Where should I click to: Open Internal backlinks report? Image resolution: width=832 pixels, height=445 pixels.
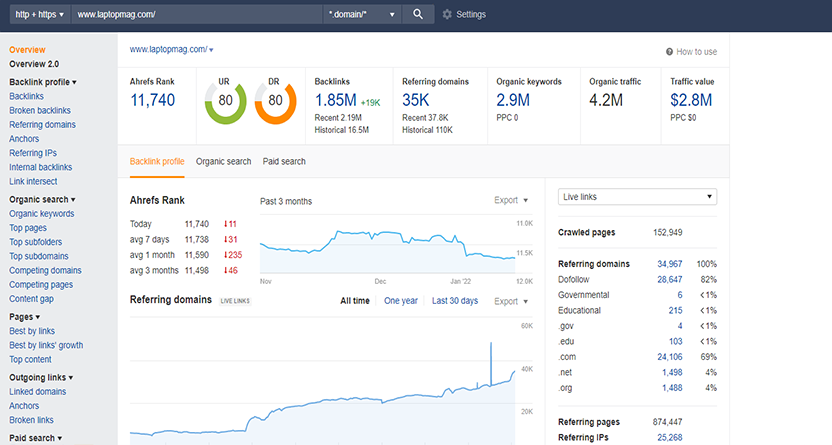pyautogui.click(x=40, y=167)
